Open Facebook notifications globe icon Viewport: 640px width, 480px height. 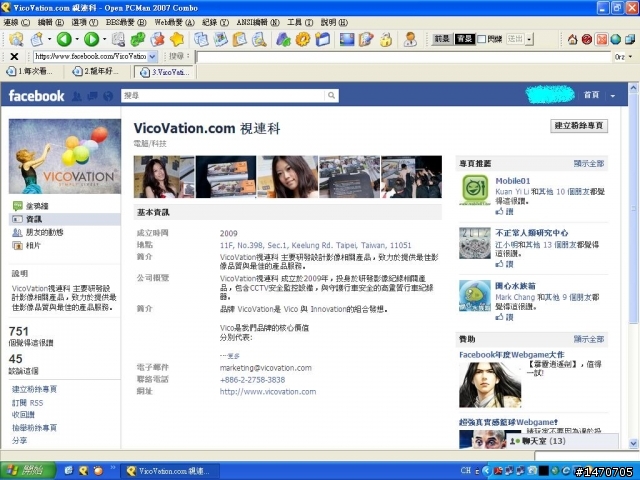point(108,96)
